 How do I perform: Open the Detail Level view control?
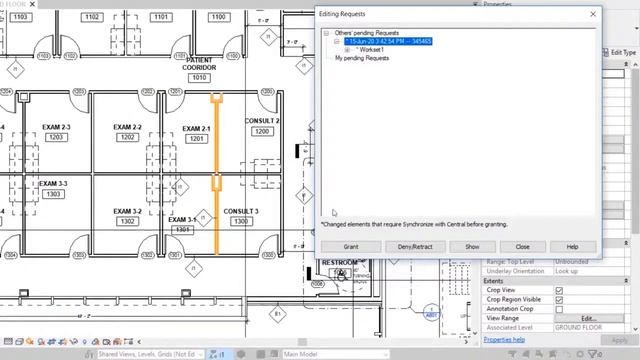coord(8,342)
